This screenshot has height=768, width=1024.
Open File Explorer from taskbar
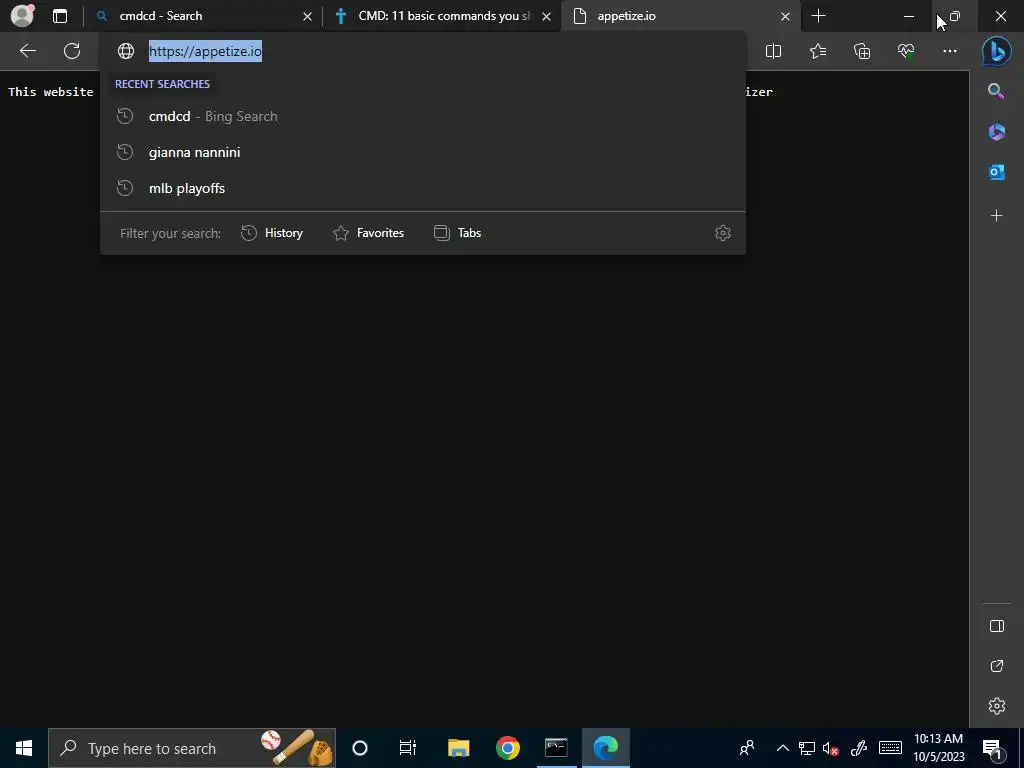coord(458,748)
